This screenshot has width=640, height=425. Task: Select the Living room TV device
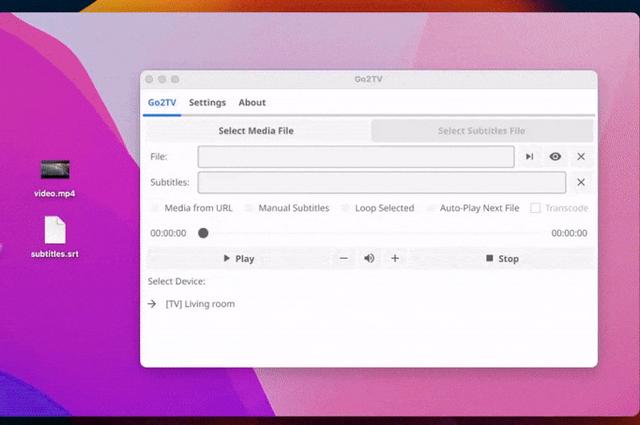(x=199, y=304)
